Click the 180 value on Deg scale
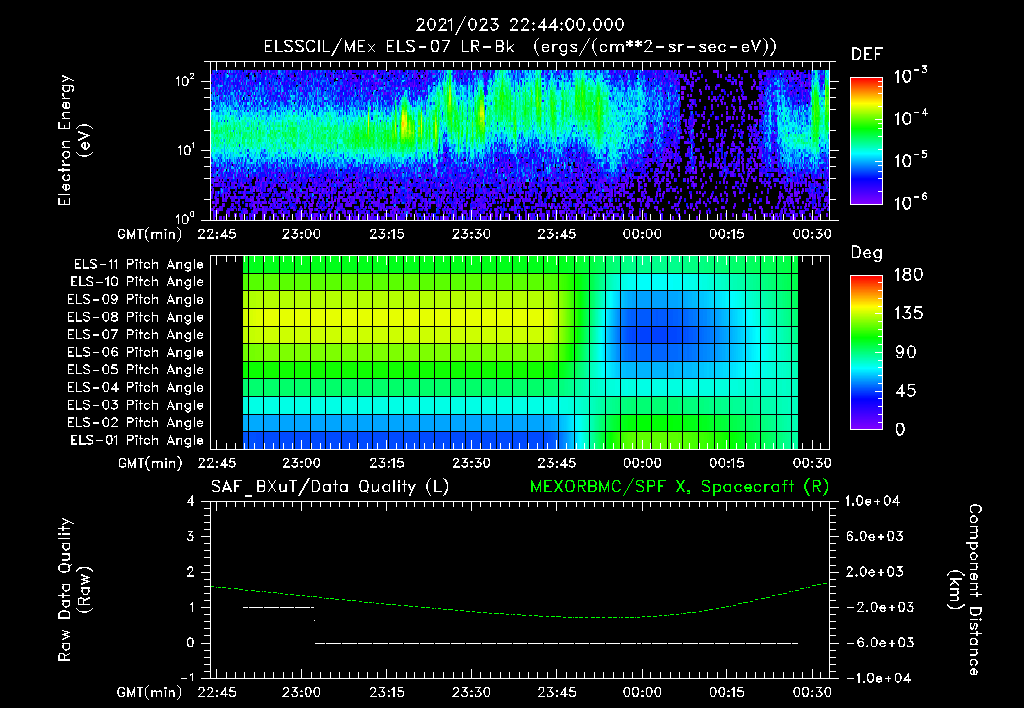 (908, 275)
